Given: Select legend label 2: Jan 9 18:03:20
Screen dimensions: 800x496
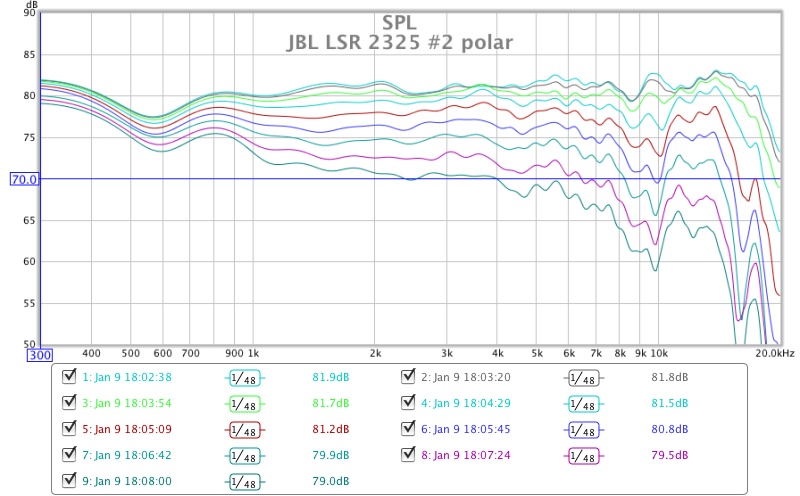Looking at the screenshot, I should click(466, 377).
